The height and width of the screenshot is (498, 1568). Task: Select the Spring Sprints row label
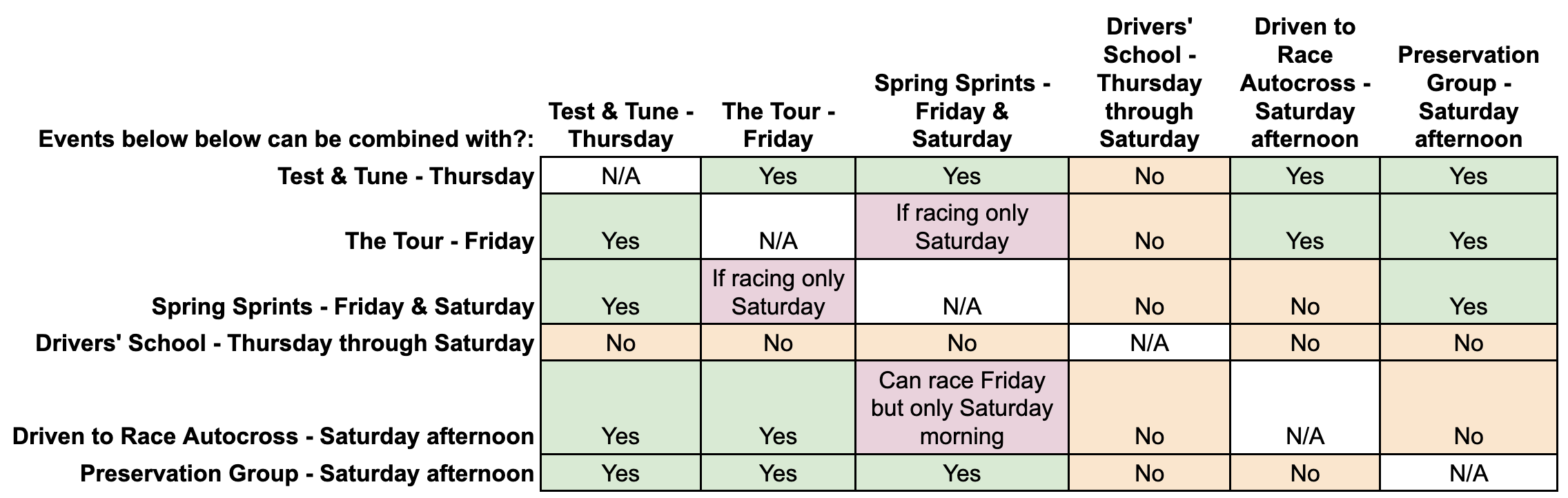pyautogui.click(x=342, y=306)
